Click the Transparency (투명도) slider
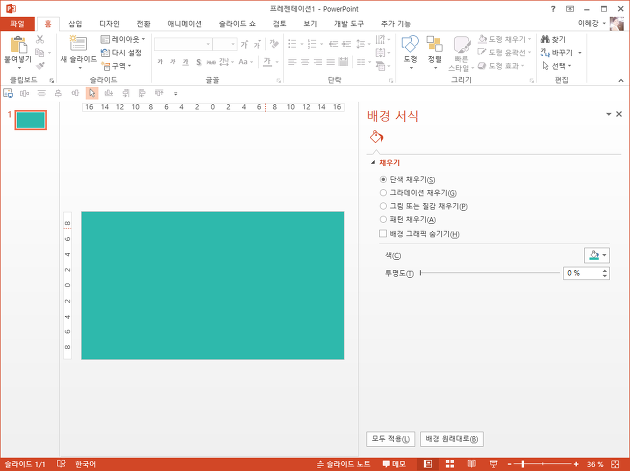 point(490,273)
